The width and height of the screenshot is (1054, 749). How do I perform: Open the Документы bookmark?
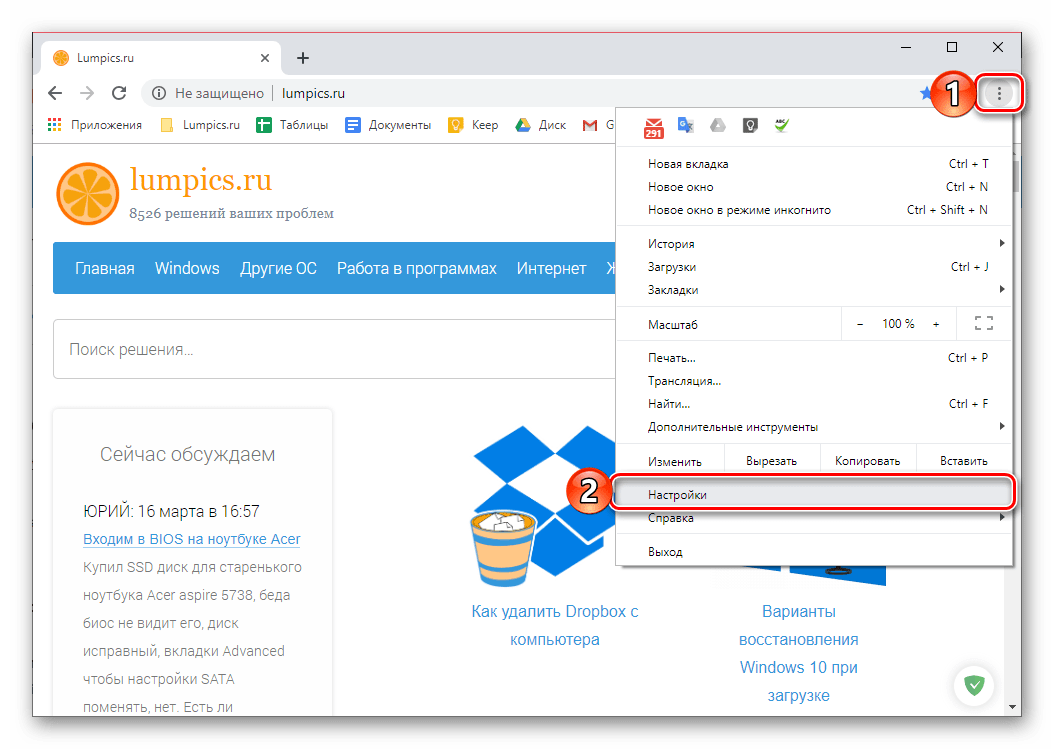(x=388, y=125)
